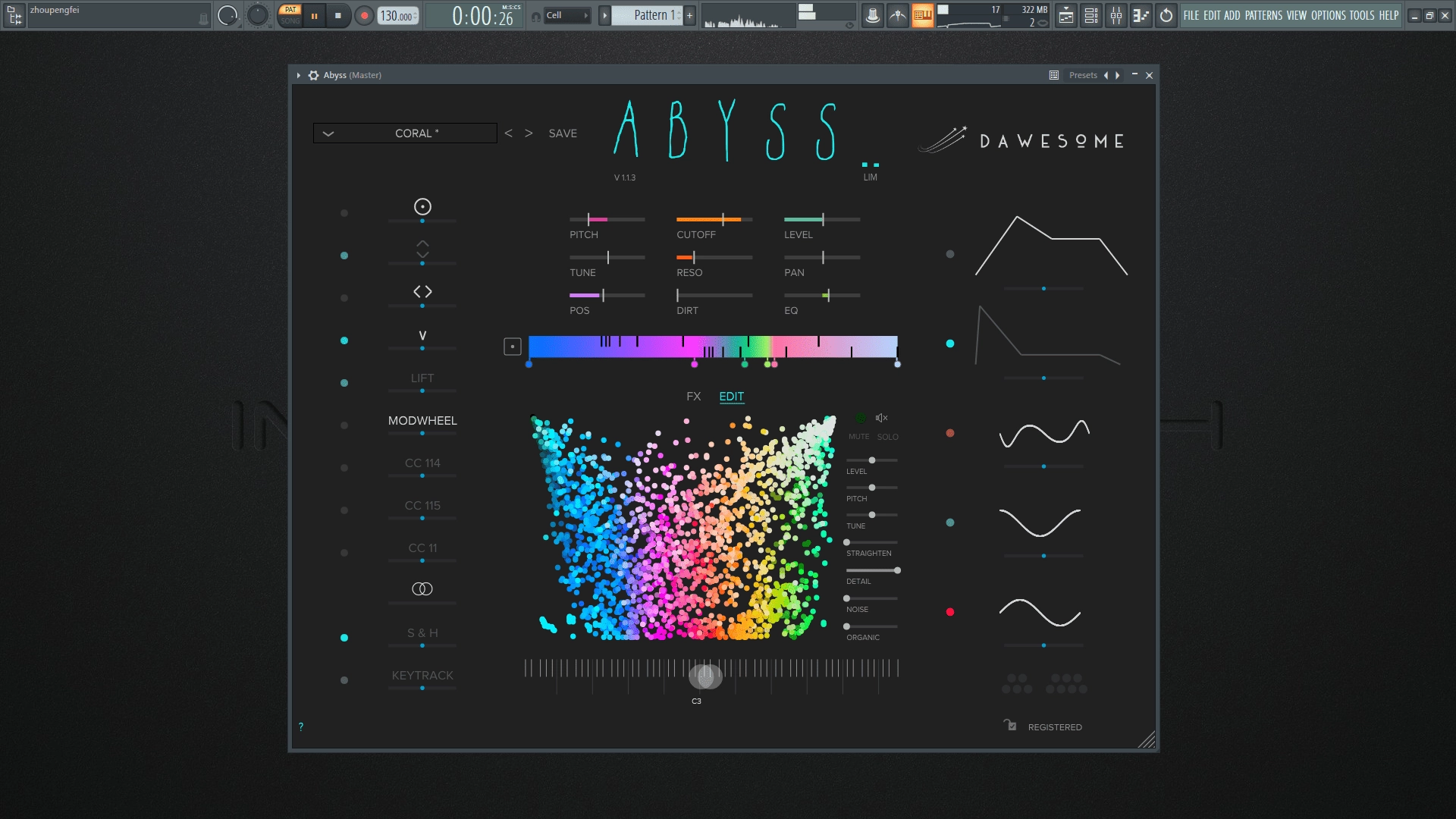Screen dimensions: 1456x819
Task: Open the HELP menu
Action: pyautogui.click(x=1389, y=15)
